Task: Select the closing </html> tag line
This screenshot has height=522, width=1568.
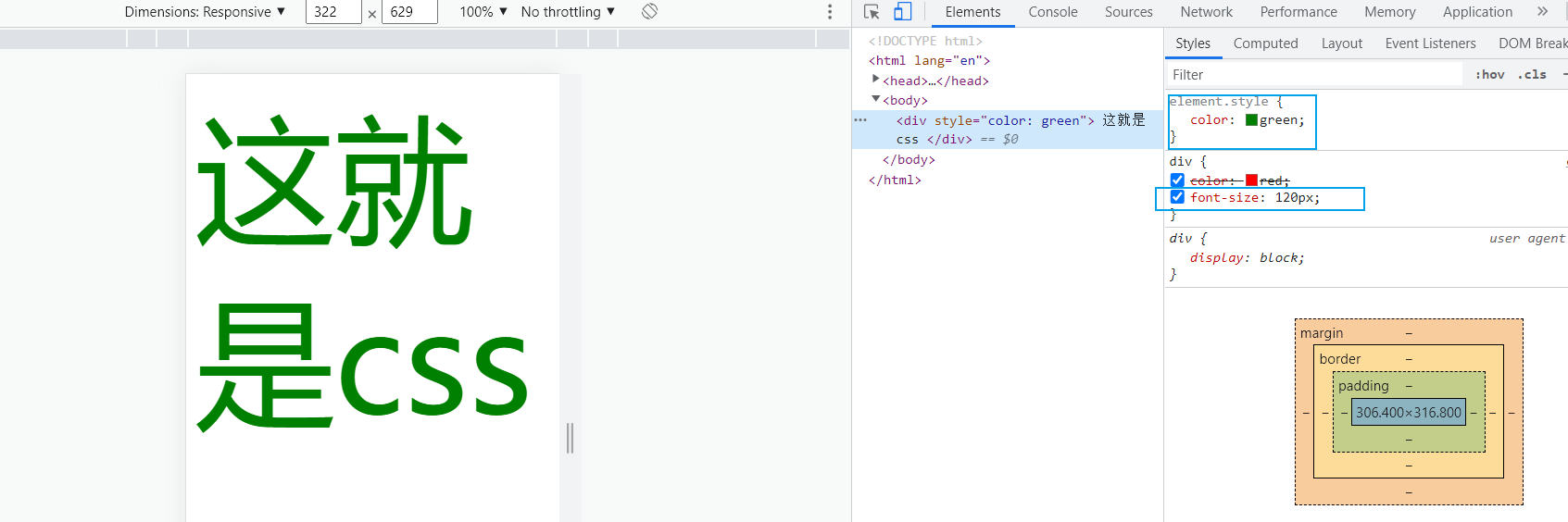Action: point(895,180)
